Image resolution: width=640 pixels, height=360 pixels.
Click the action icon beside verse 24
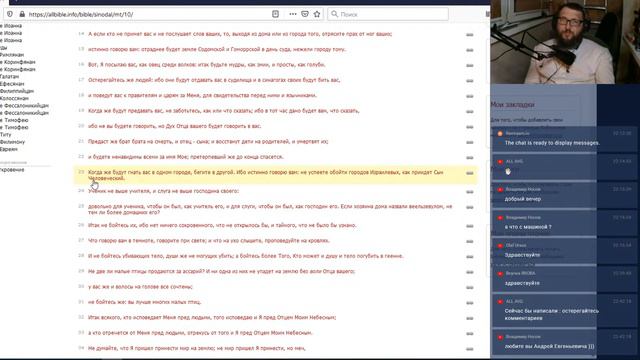(x=470, y=192)
